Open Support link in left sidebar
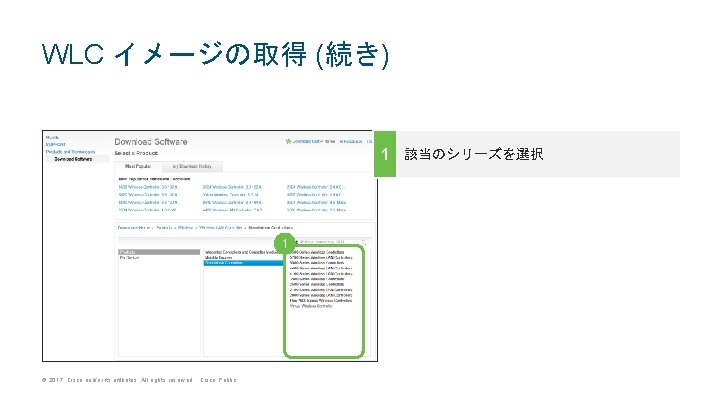 click(55, 145)
